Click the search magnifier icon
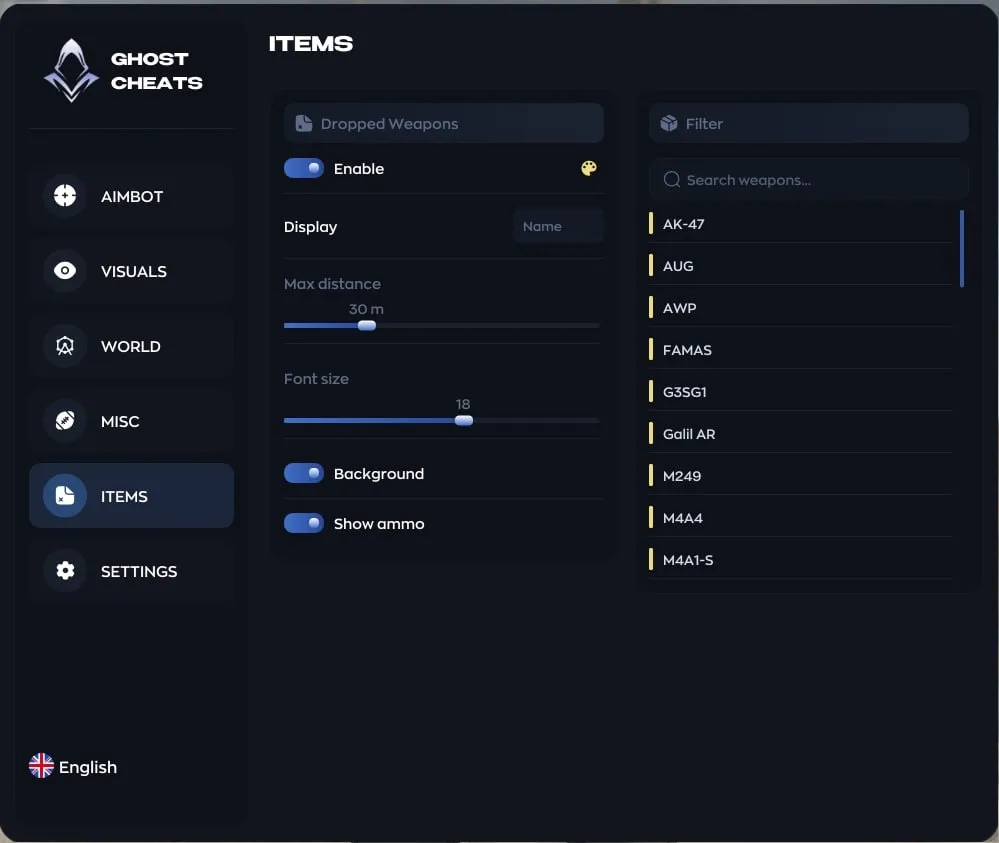Viewport: 999px width, 843px height. pos(672,180)
